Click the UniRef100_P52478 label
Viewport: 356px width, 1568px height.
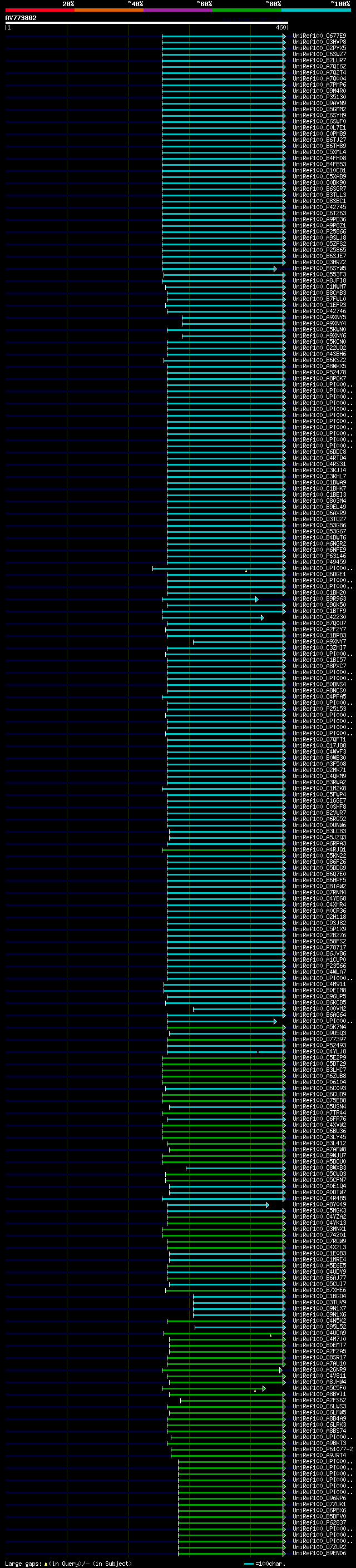[319, 373]
